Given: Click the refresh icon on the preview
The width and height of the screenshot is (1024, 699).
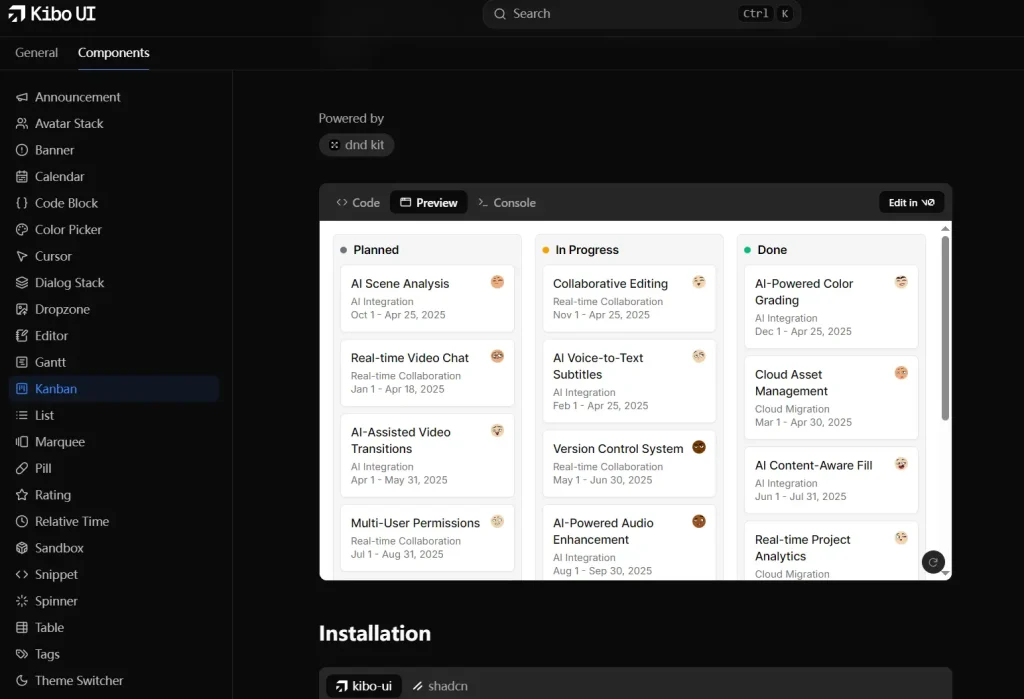Looking at the screenshot, I should click(933, 562).
